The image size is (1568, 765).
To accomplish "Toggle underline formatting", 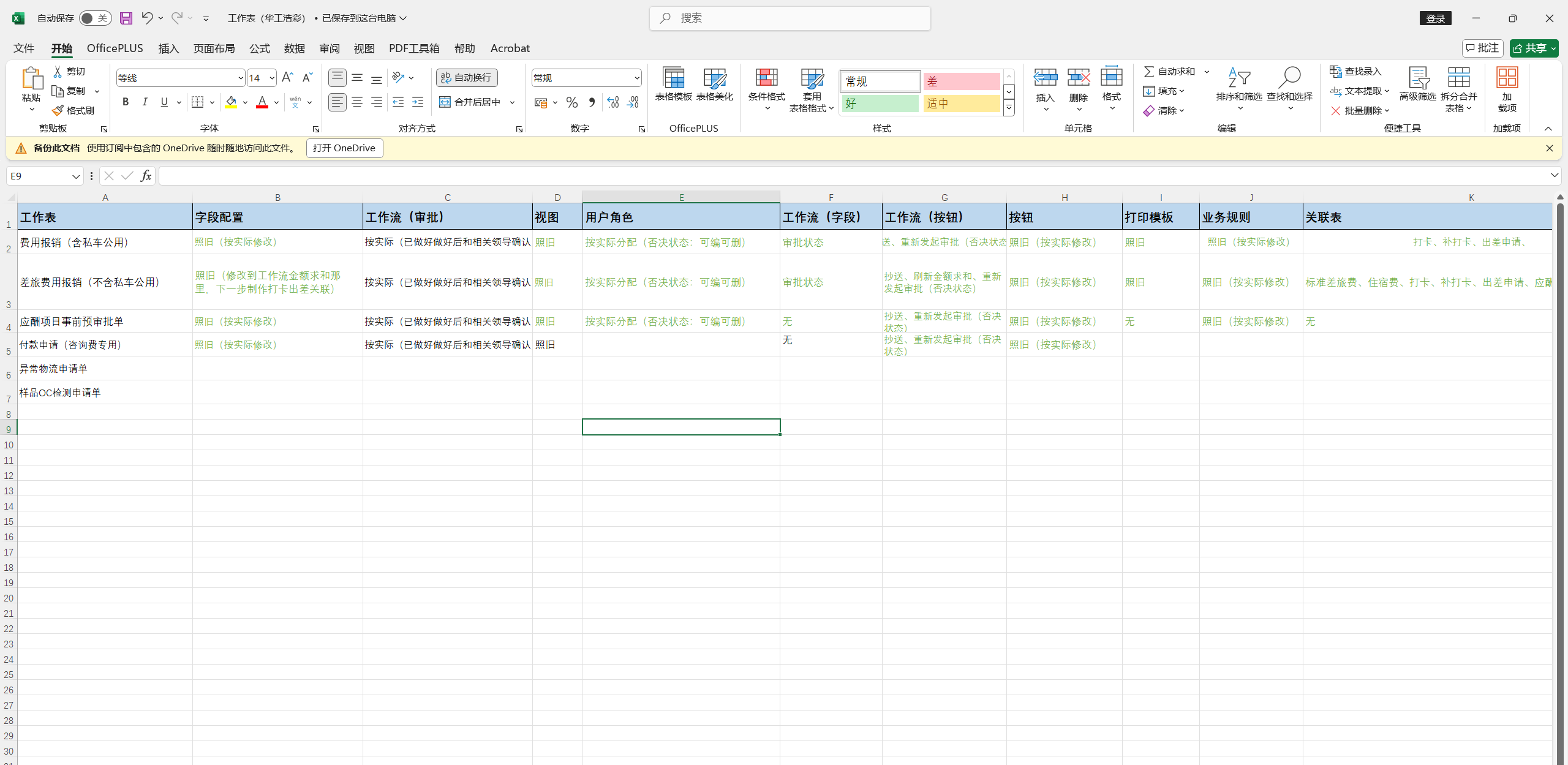I will pos(164,102).
